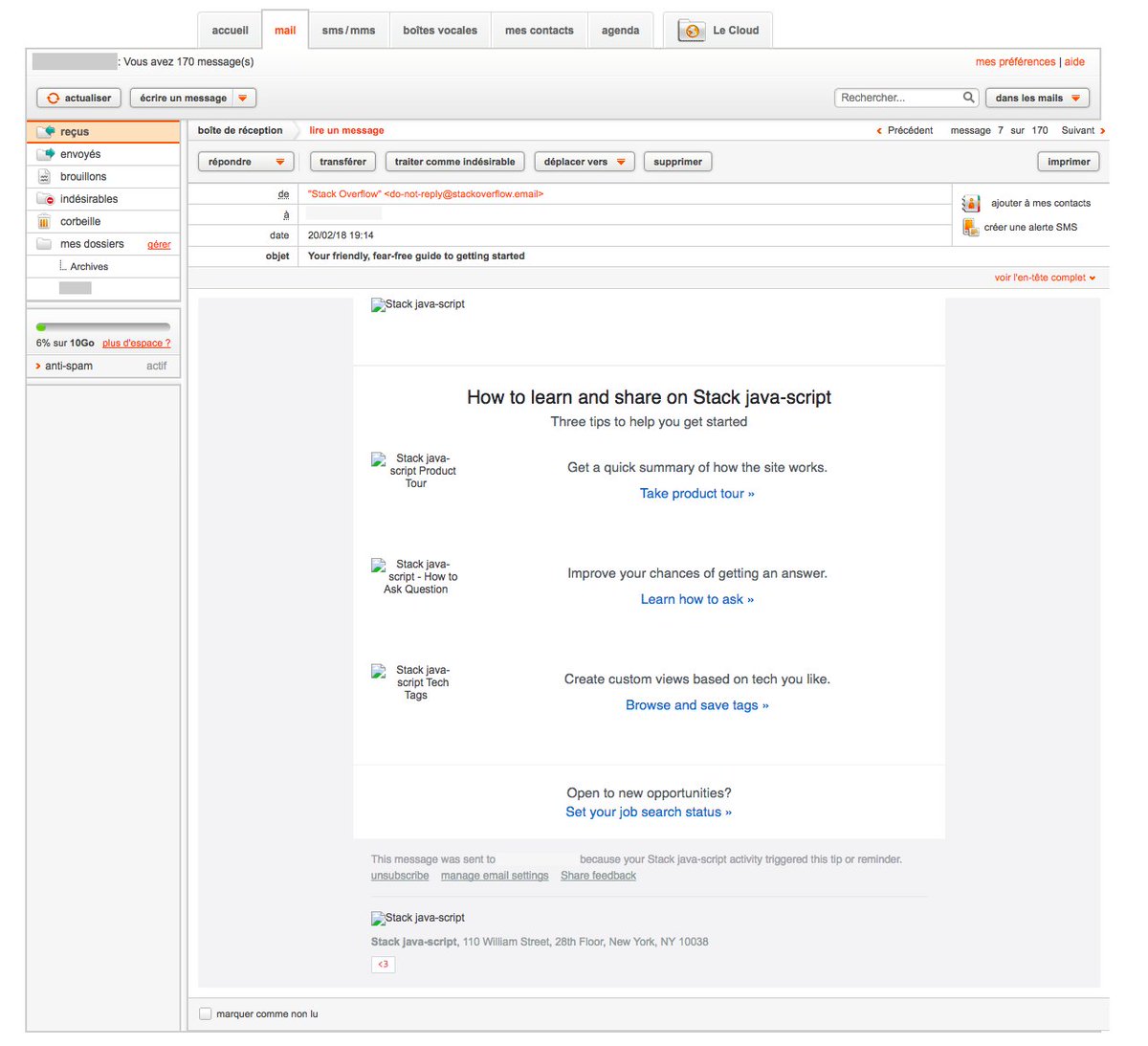This screenshot has height=1046, width=1148.
Task: Click the gérer folders link
Action: coord(159,245)
